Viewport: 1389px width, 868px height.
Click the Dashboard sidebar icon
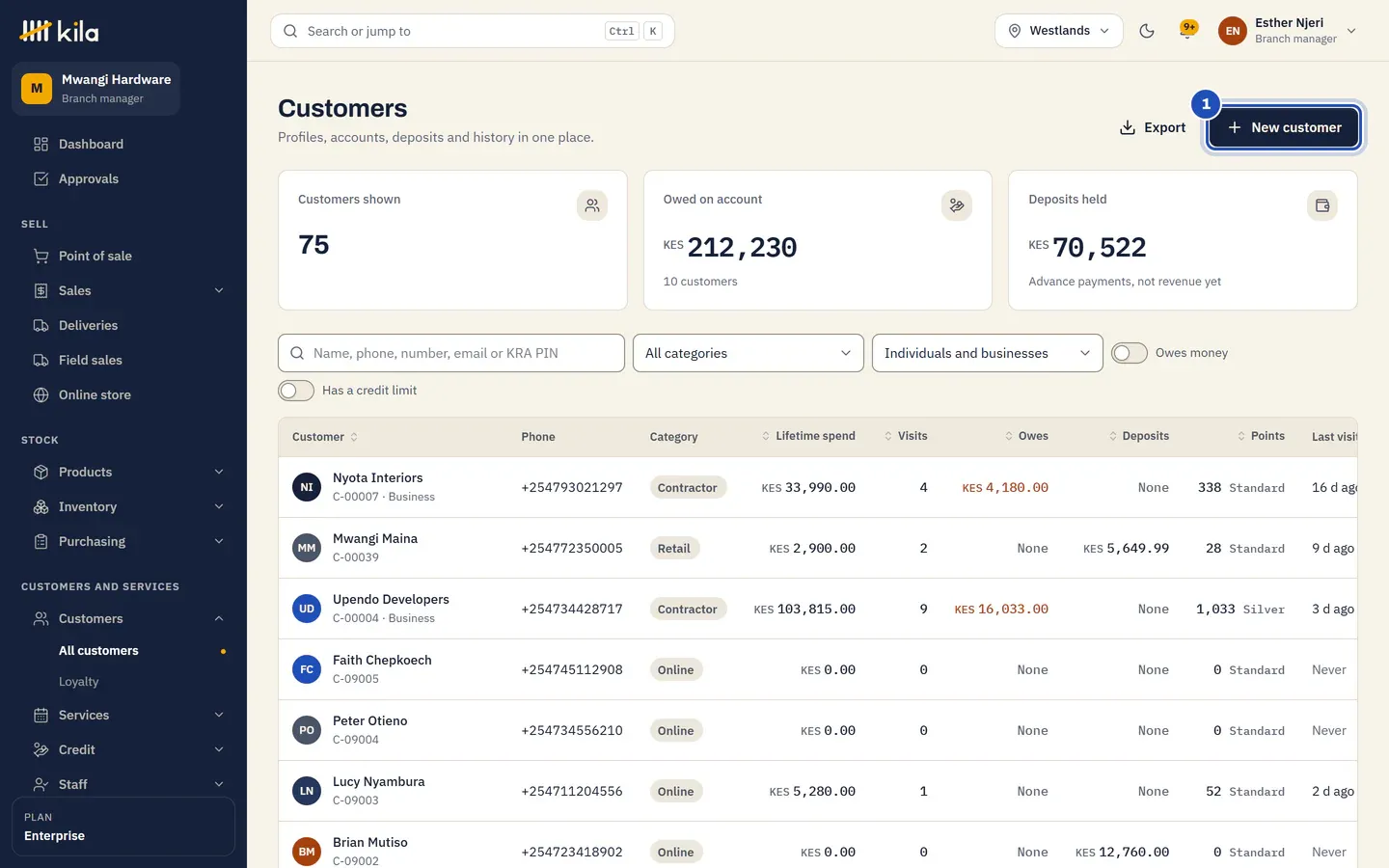pos(41,144)
